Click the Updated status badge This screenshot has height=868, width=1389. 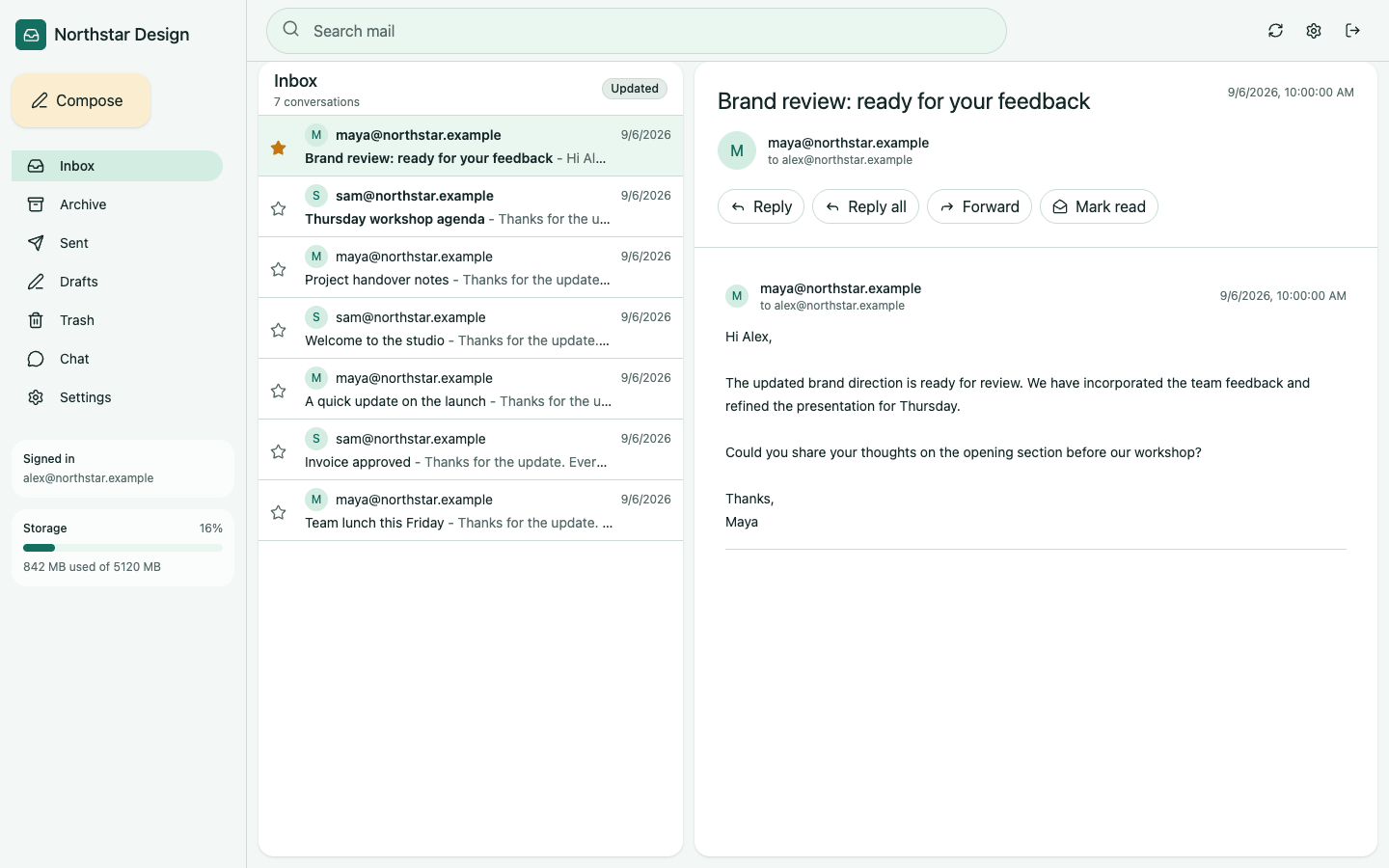point(635,89)
